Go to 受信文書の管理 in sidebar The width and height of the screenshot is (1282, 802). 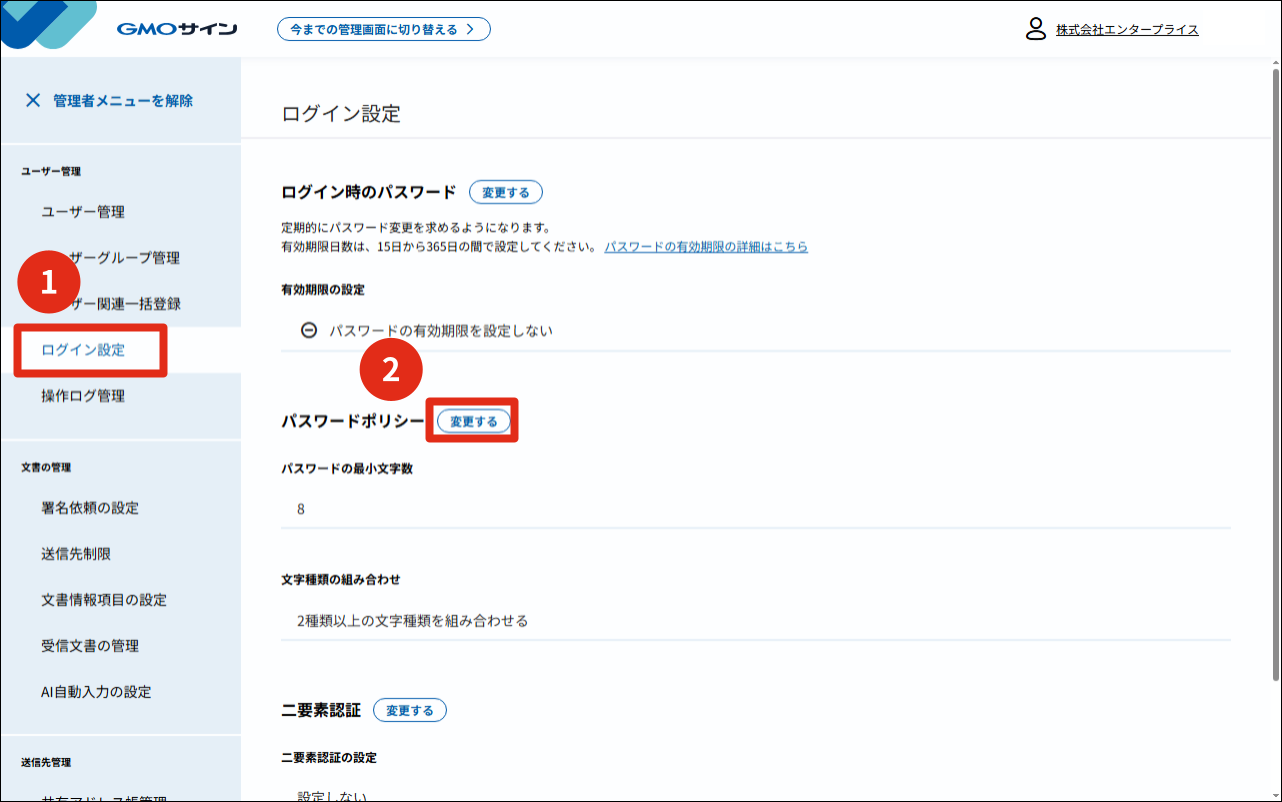[90, 646]
